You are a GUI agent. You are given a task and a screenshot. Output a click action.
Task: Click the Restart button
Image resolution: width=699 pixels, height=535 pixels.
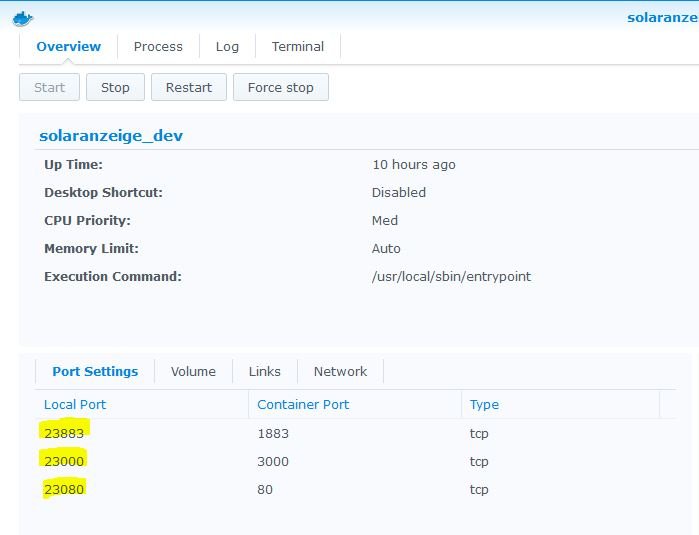click(x=189, y=87)
